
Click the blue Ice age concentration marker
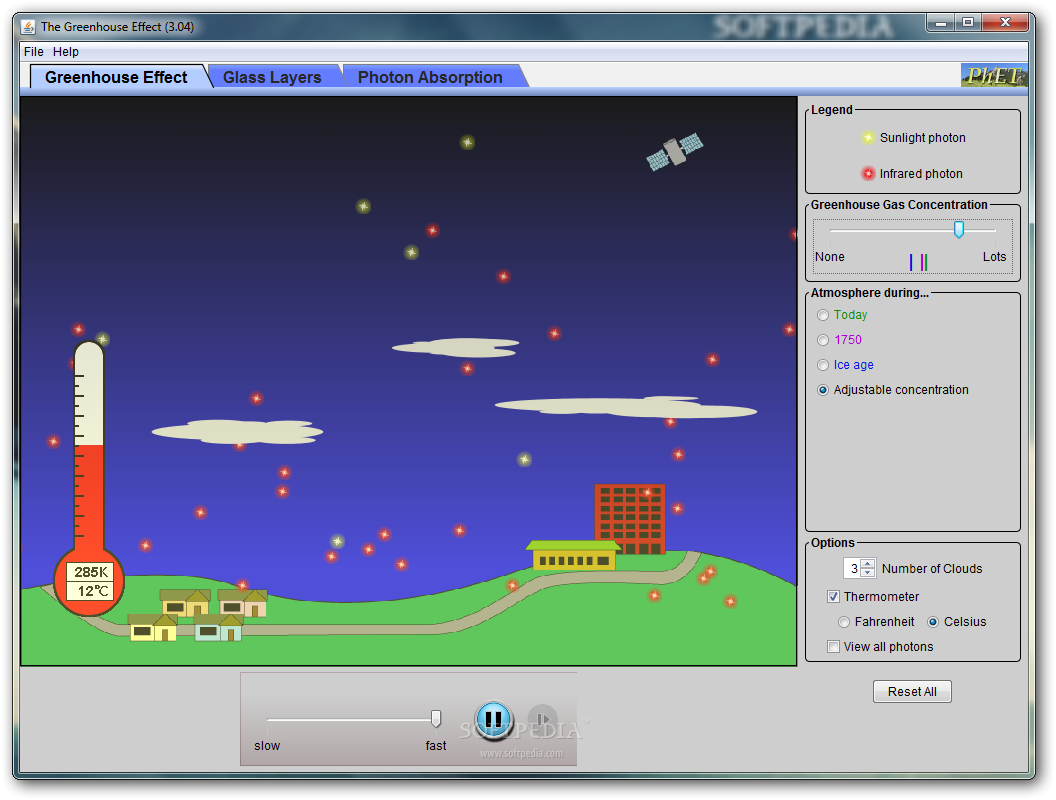pos(911,262)
